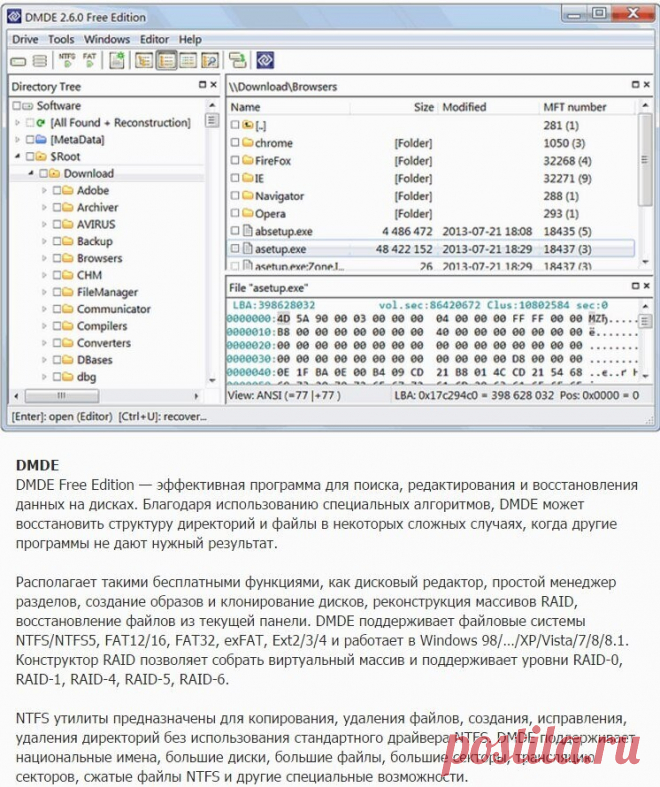This screenshot has height=787, width=660.
Task: Click the Opera folder icon
Action: click(247, 213)
